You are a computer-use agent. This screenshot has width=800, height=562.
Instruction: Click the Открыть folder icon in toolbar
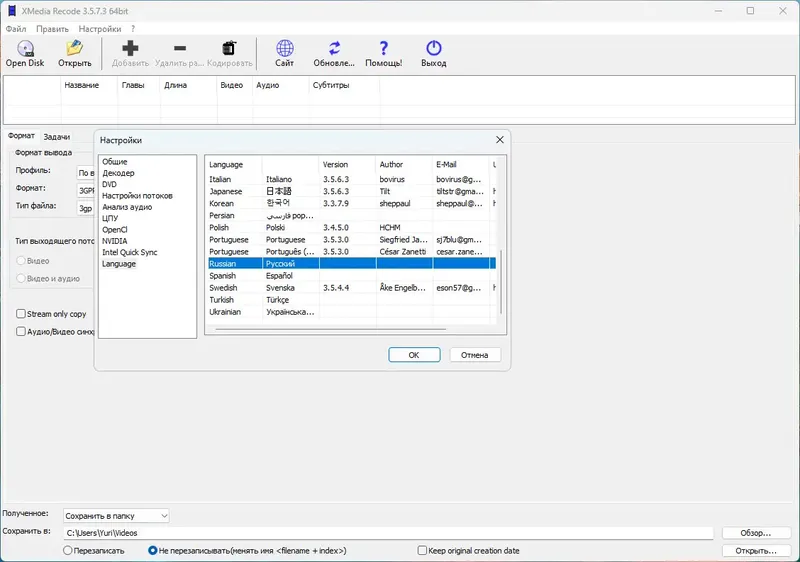pos(74,48)
